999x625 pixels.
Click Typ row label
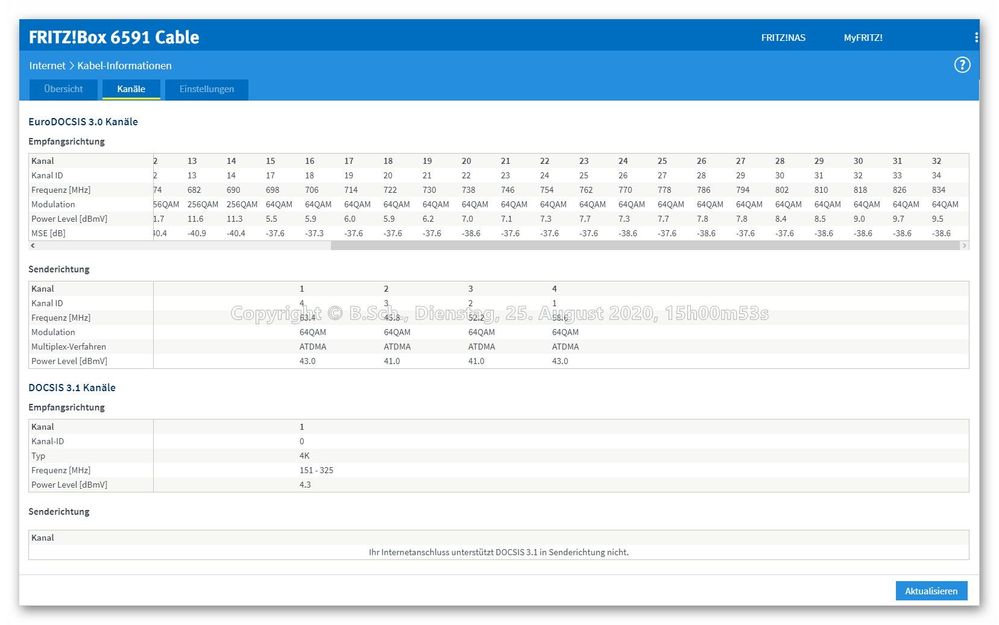coord(38,456)
